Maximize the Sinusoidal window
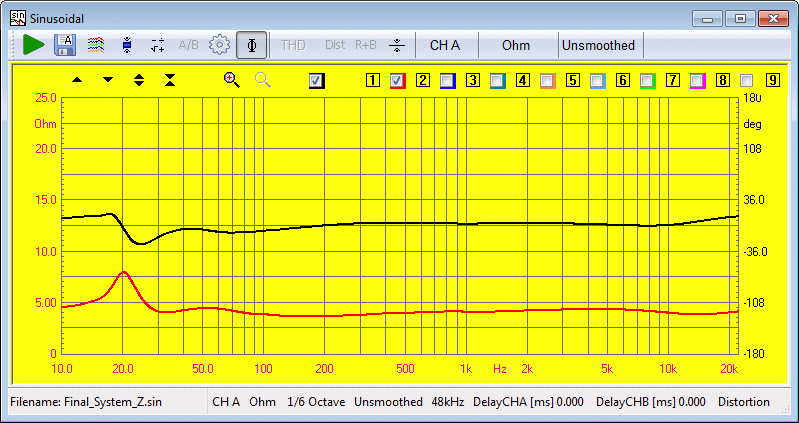Viewport: 799px width, 423px height. 740,19
